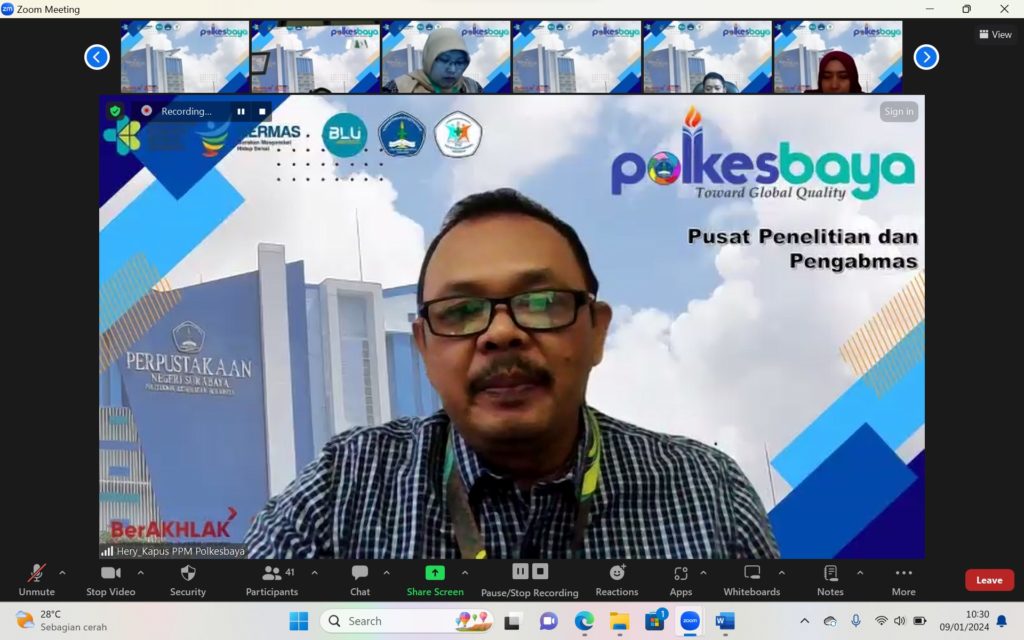1024x640 pixels.
Task: Open the Windows Start menu
Action: click(x=298, y=621)
